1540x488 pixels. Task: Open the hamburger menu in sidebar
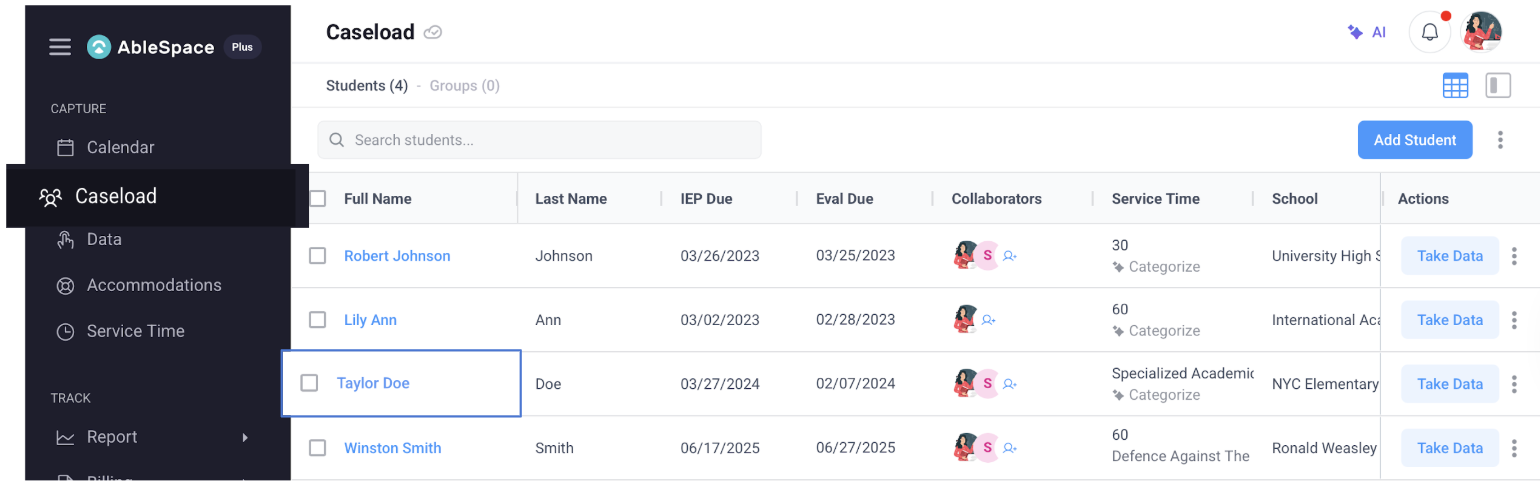[x=60, y=47]
